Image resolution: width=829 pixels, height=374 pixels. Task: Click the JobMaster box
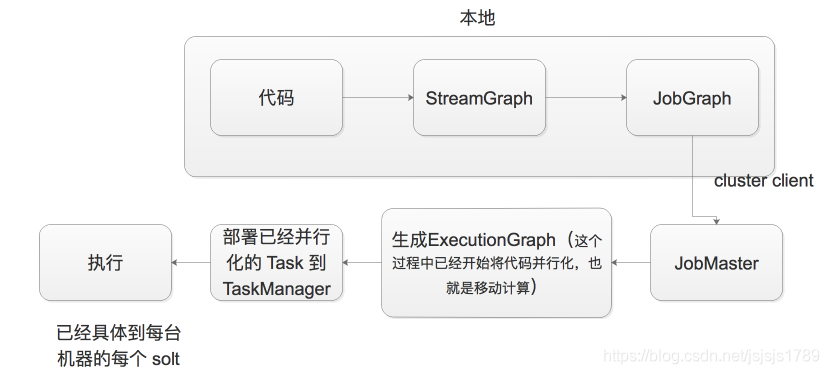tap(716, 262)
